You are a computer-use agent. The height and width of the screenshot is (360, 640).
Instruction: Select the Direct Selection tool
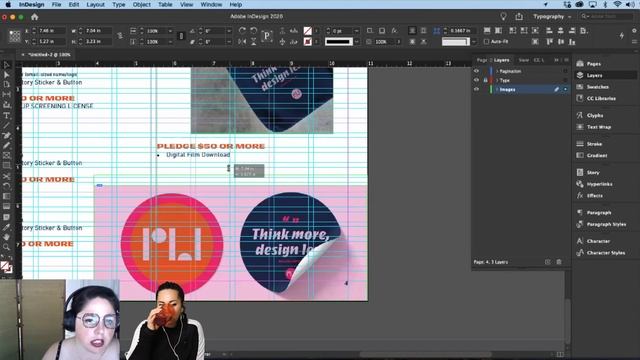[7, 75]
